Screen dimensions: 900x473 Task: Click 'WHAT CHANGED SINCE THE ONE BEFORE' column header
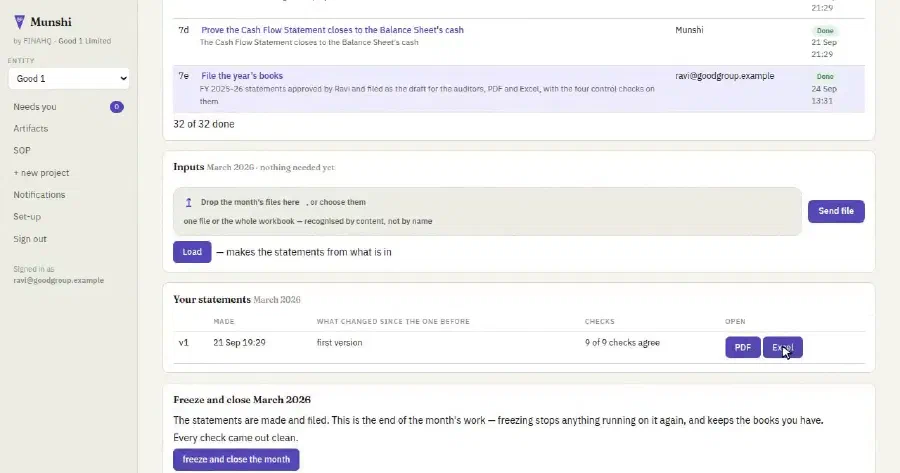393,321
